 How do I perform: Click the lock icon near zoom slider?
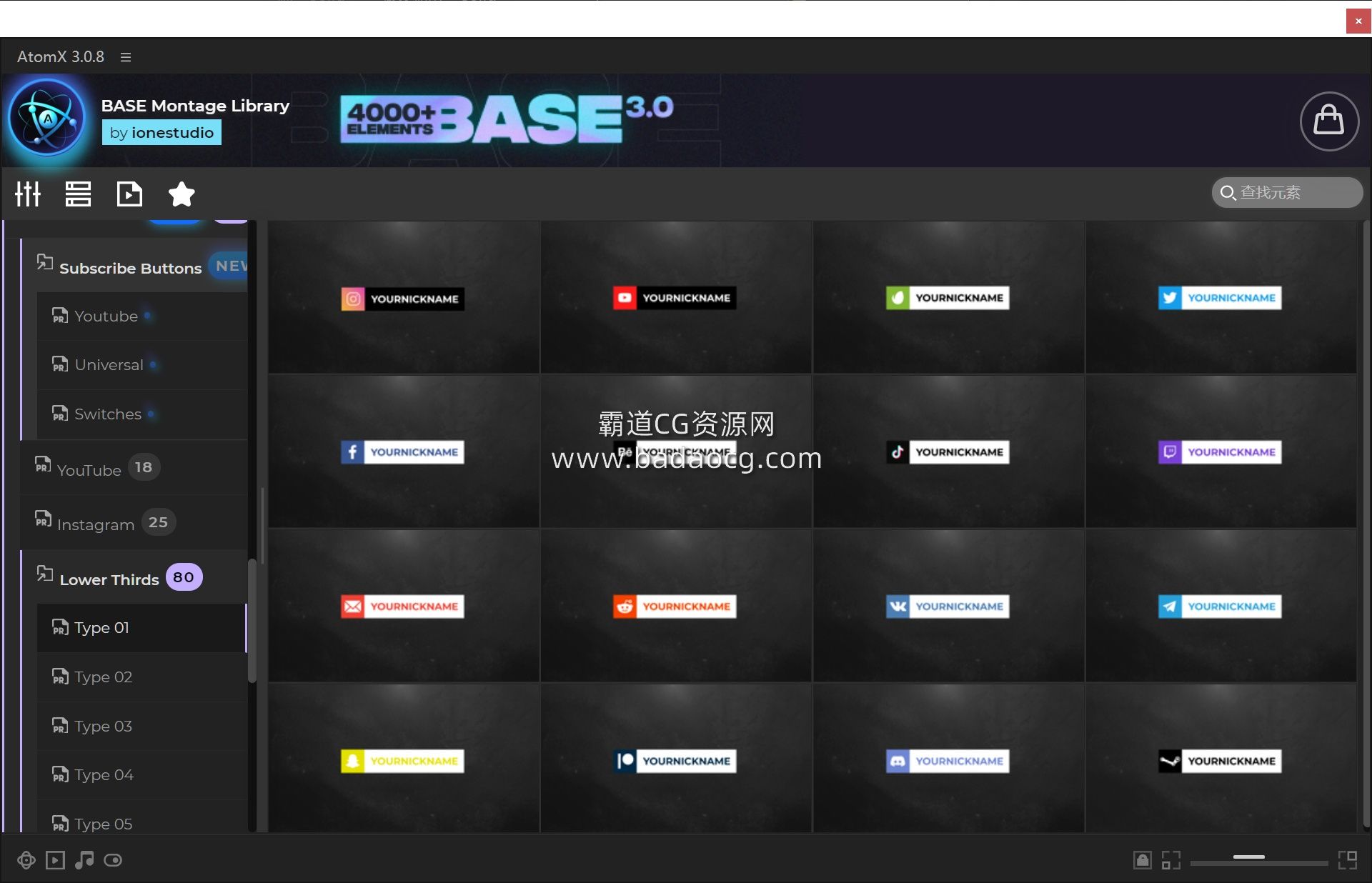1143,860
